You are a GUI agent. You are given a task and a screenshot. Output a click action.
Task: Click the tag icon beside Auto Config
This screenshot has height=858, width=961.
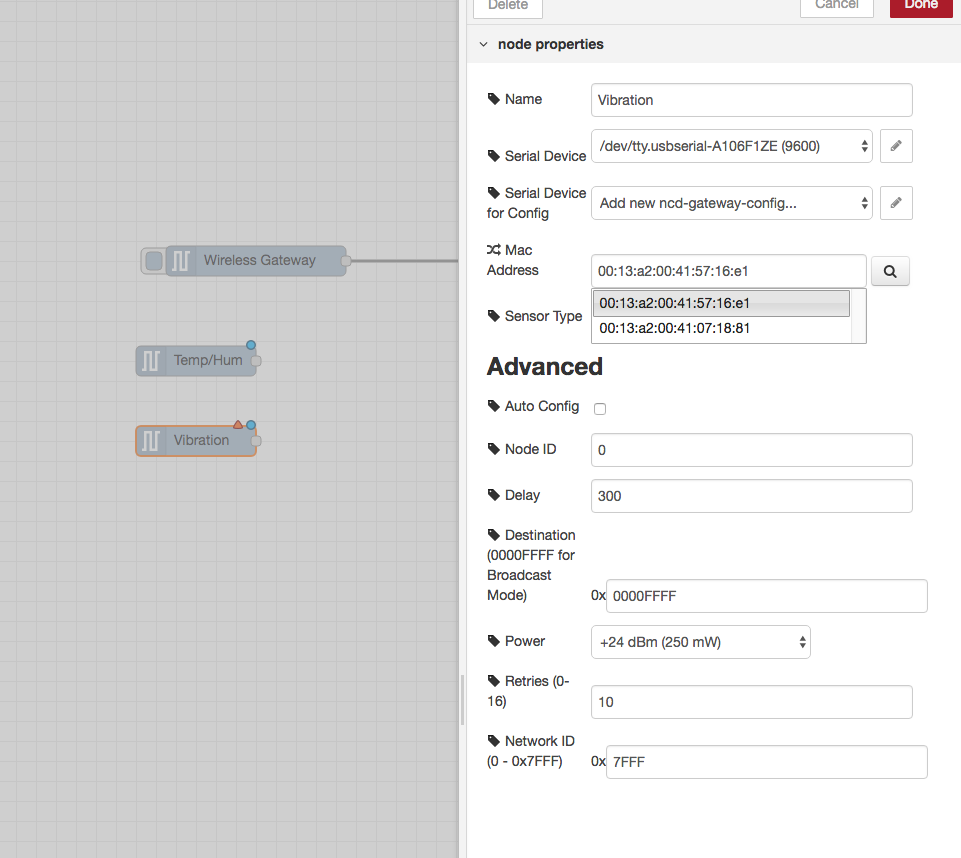pyautogui.click(x=493, y=406)
